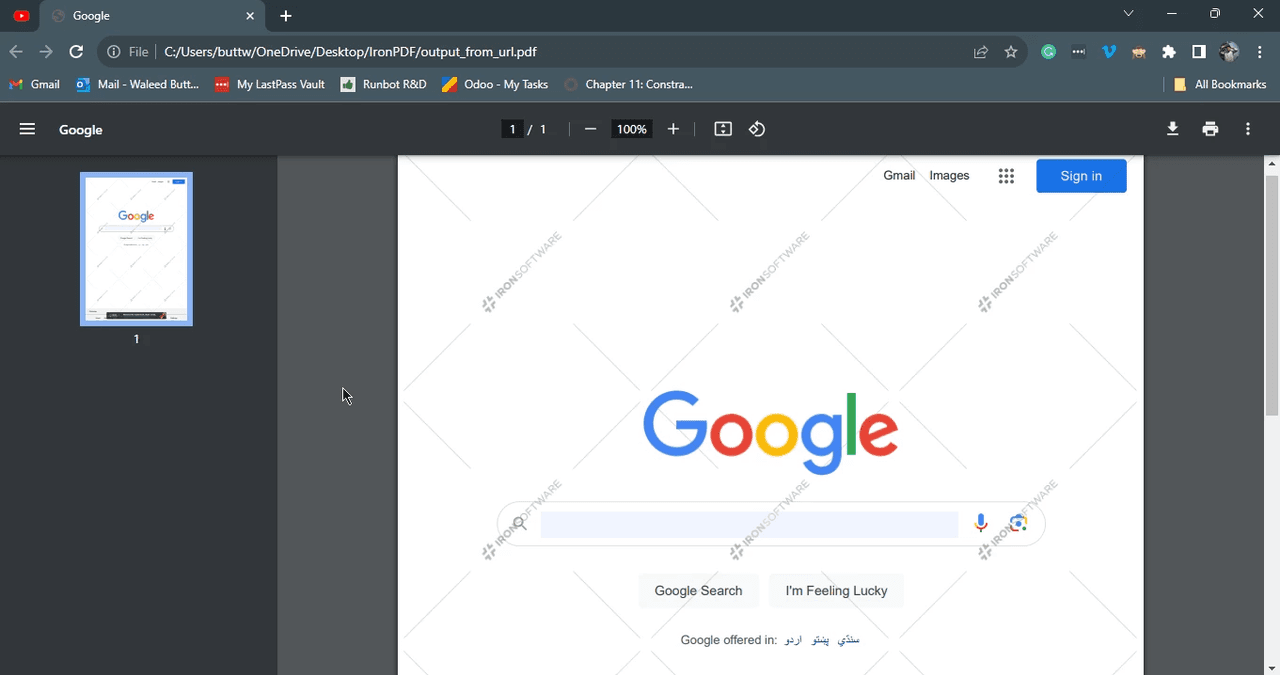Open the Chrome profile avatar
1280x675 pixels.
[x=1229, y=52]
